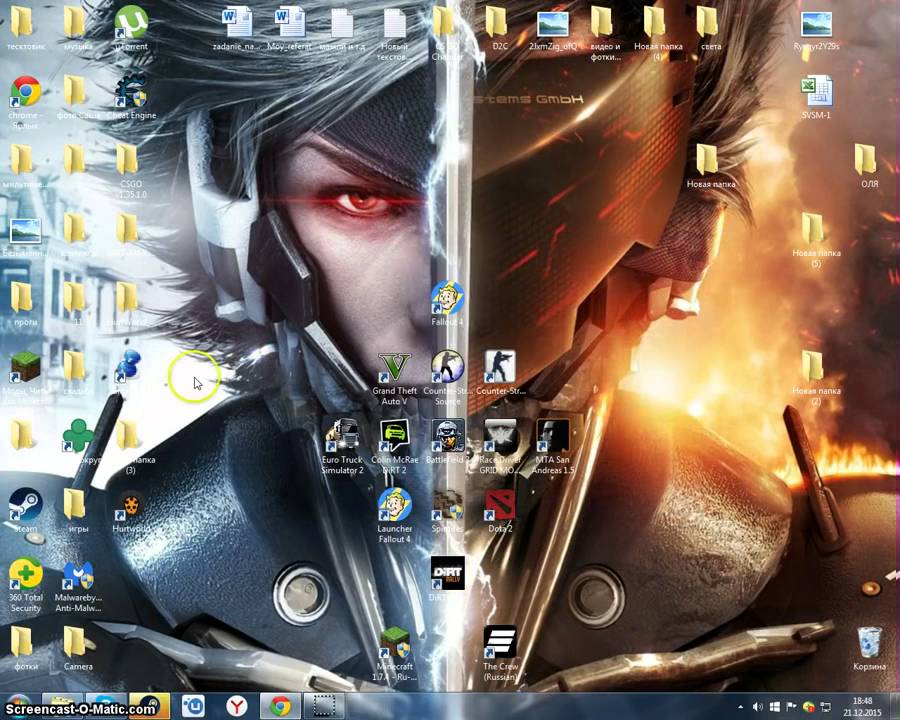Open Launcher Fallout 4 shortcut

point(395,516)
